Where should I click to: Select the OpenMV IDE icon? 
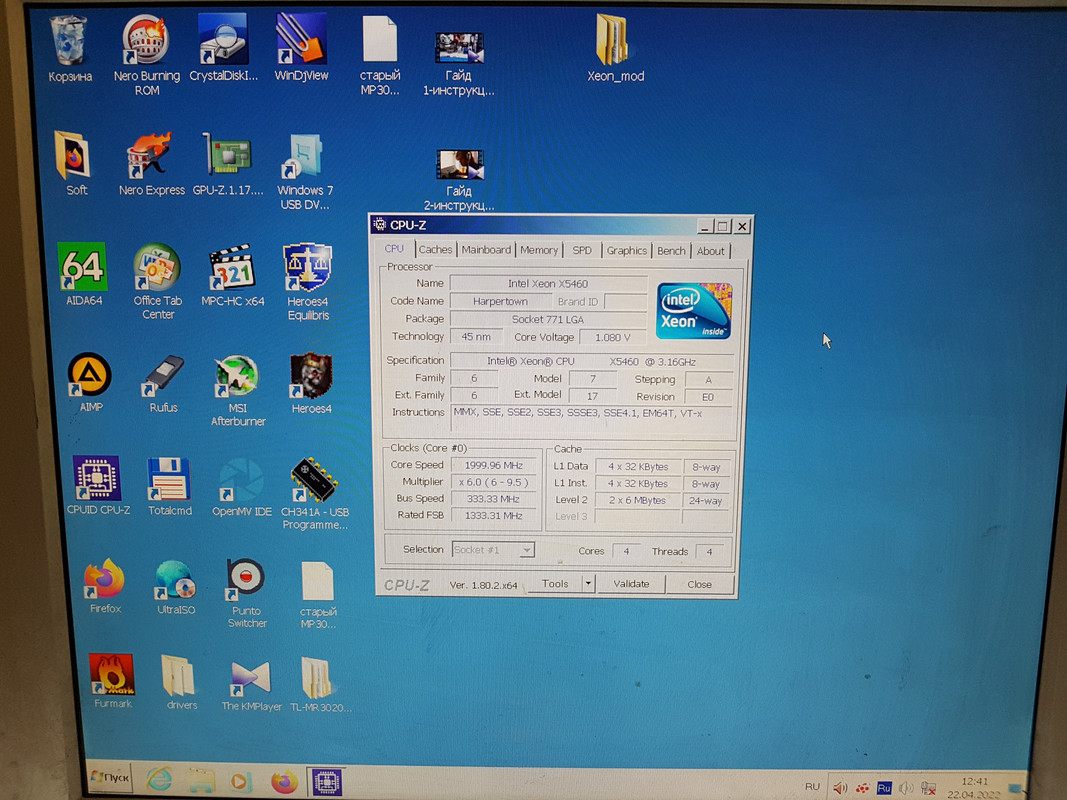coord(241,487)
